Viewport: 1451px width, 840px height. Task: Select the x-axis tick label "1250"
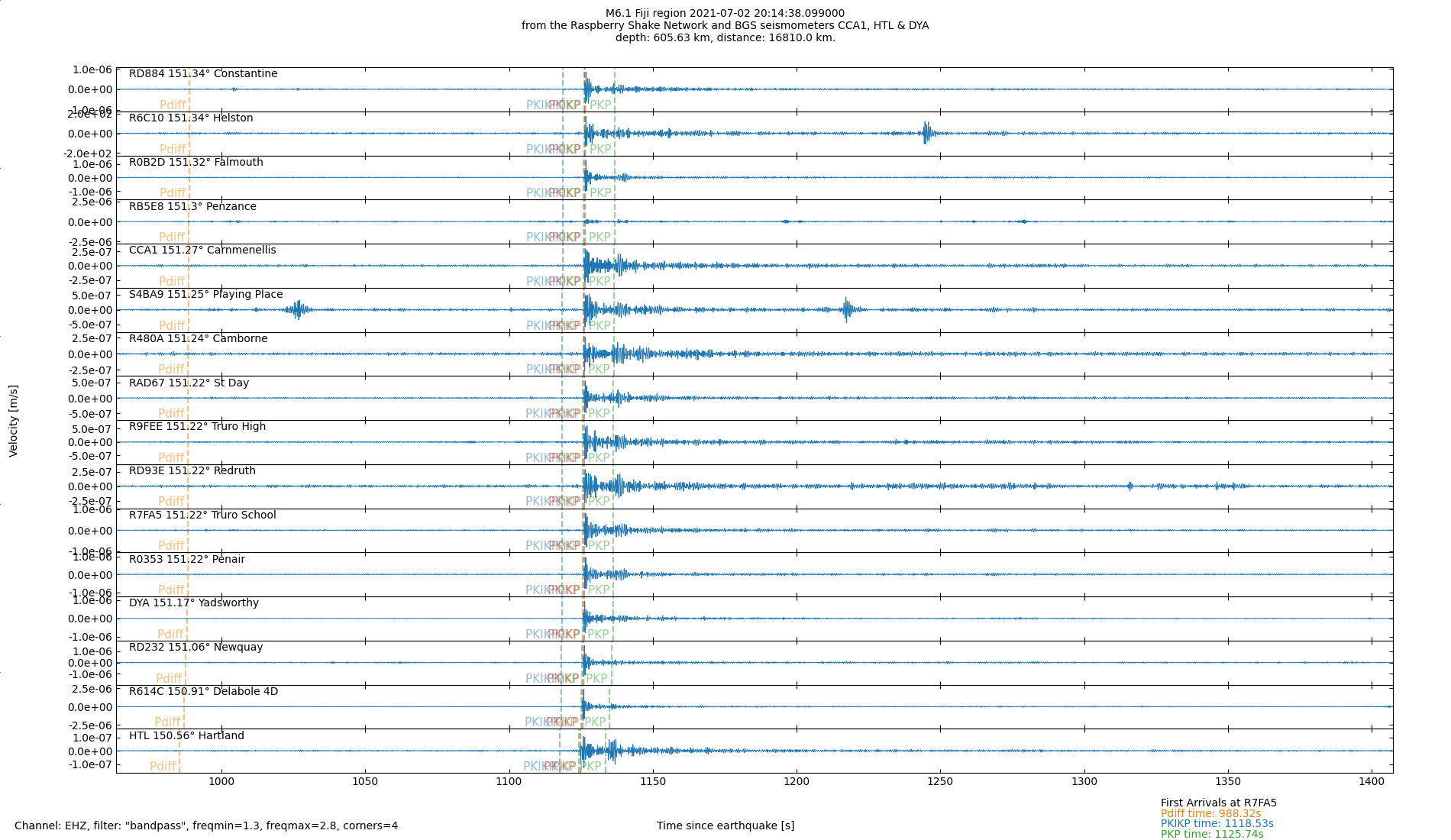pos(940,781)
